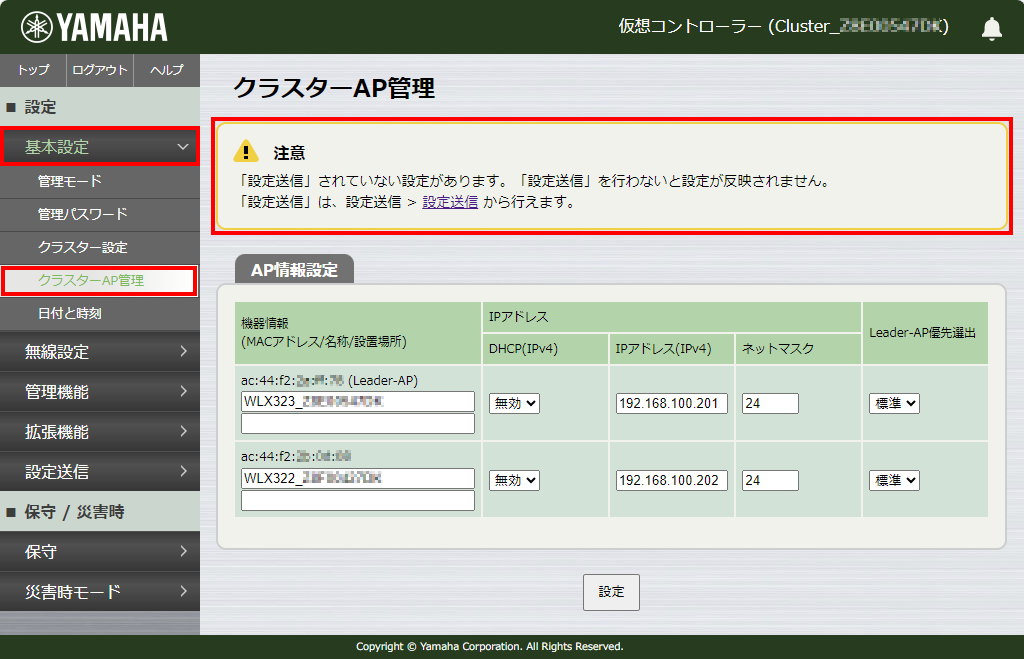Go to 日付と時刻 settings

(70, 313)
